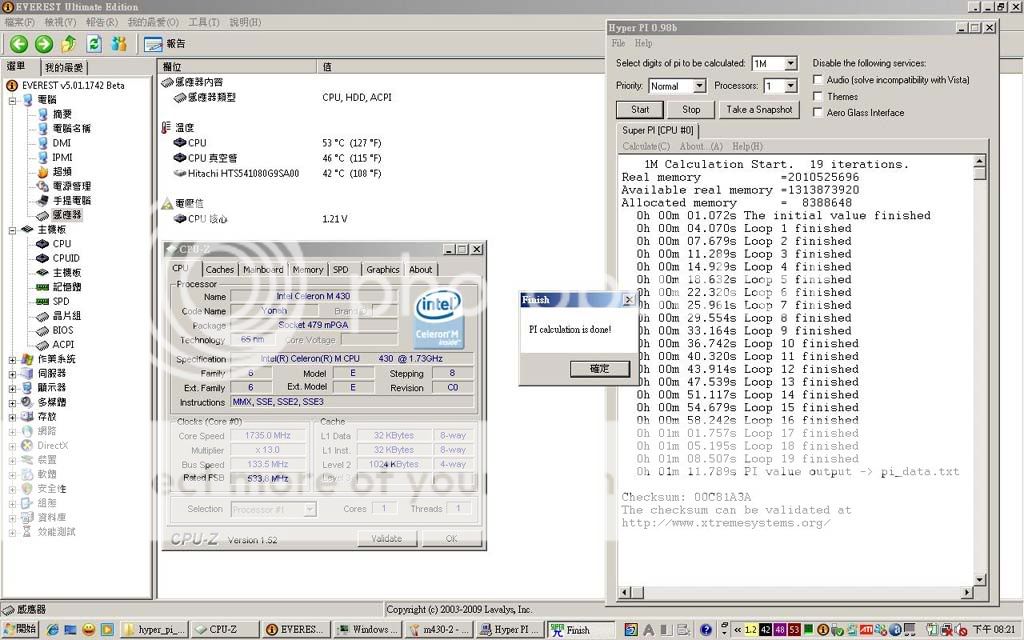Select the 電源管理 power management icon
Viewport: 1024px width, 640px height.
point(42,186)
